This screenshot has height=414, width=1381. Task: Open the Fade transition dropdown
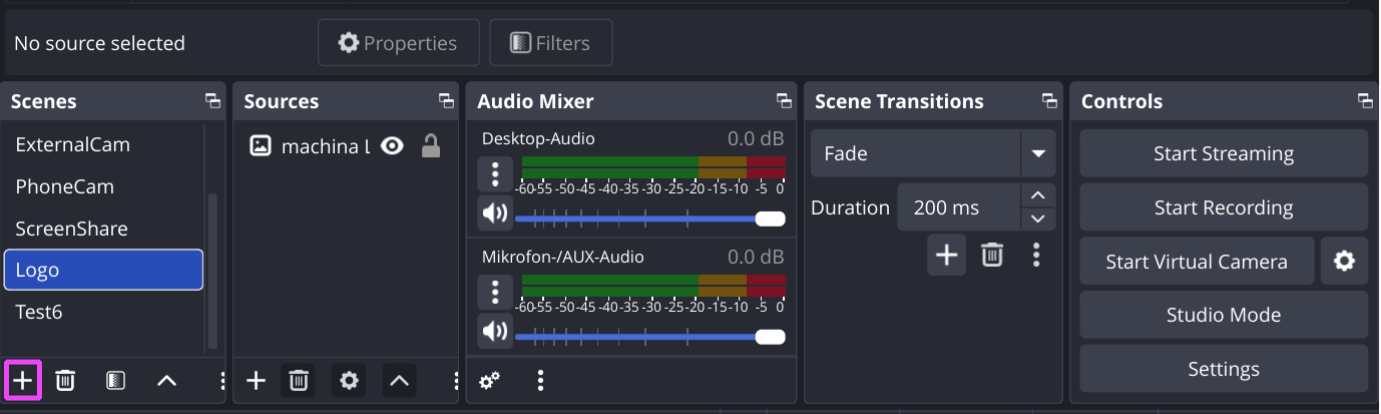[1037, 154]
